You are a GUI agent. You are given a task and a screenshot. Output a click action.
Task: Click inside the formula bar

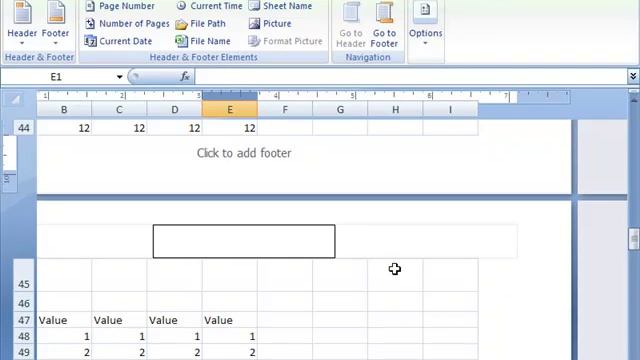tap(410, 77)
